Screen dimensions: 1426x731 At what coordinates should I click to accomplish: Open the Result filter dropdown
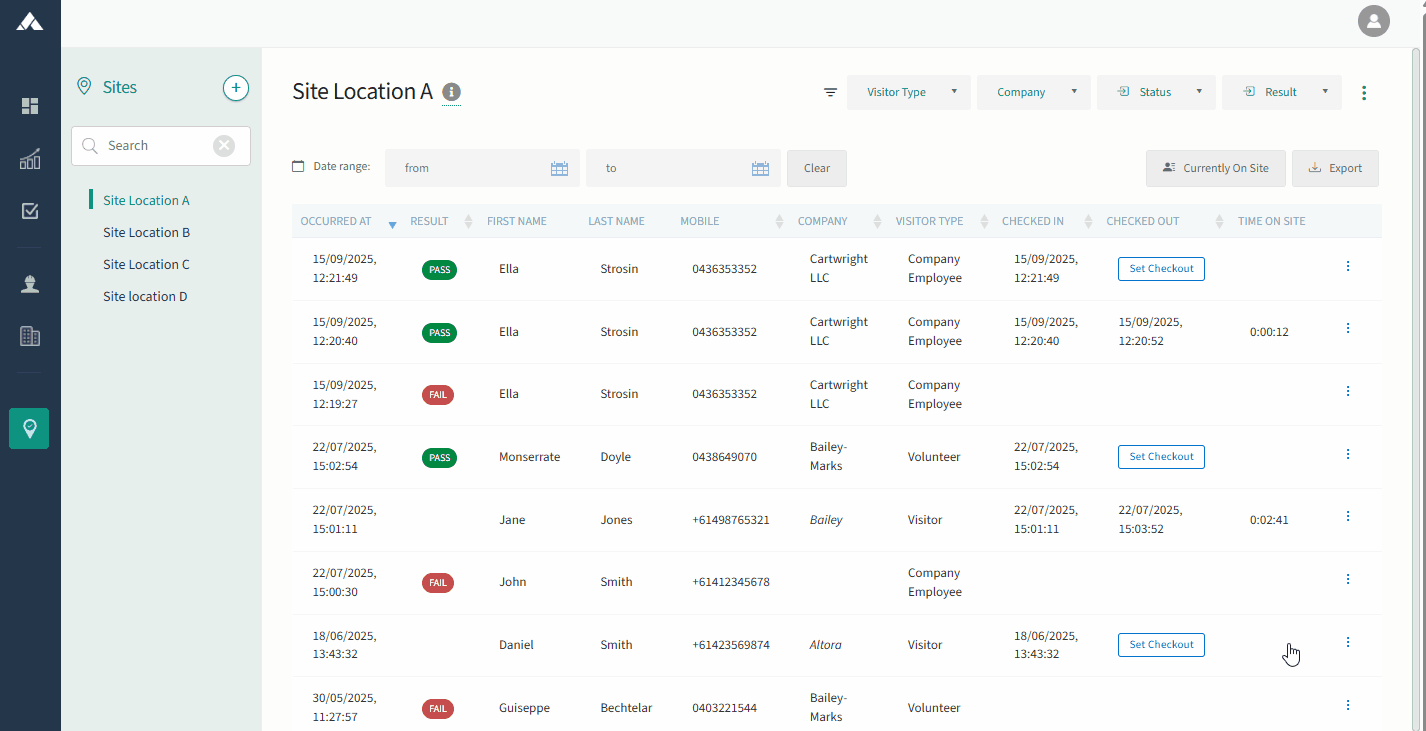click(1282, 92)
